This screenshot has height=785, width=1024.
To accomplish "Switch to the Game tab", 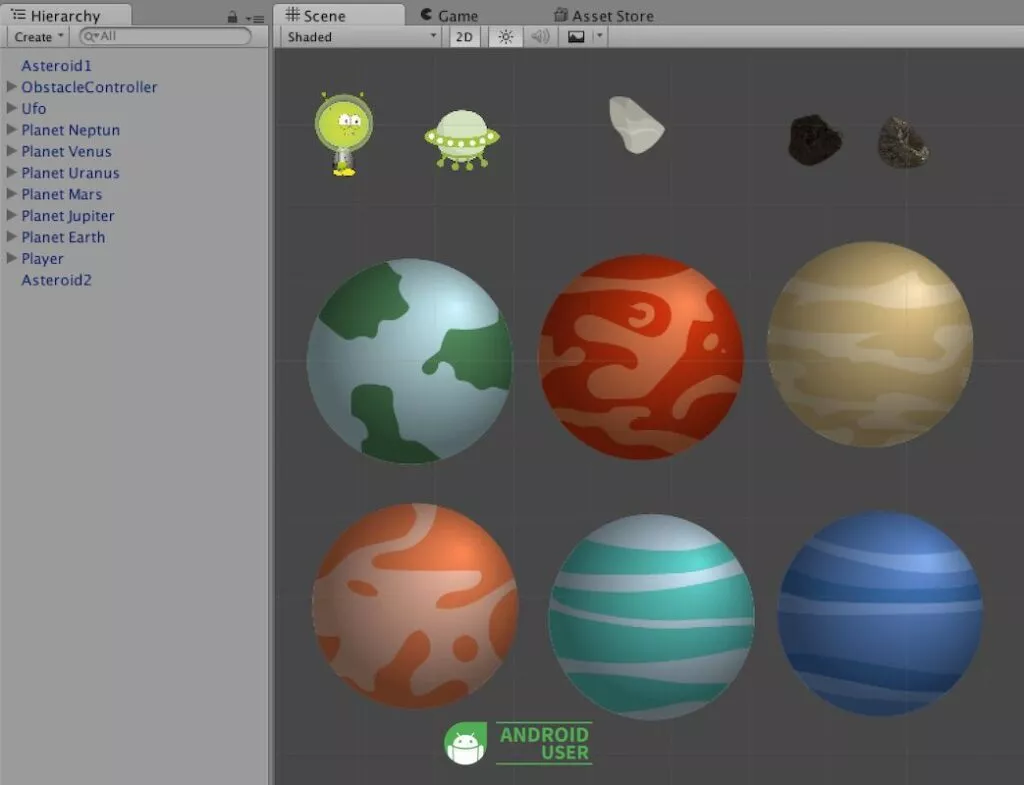I will (449, 15).
